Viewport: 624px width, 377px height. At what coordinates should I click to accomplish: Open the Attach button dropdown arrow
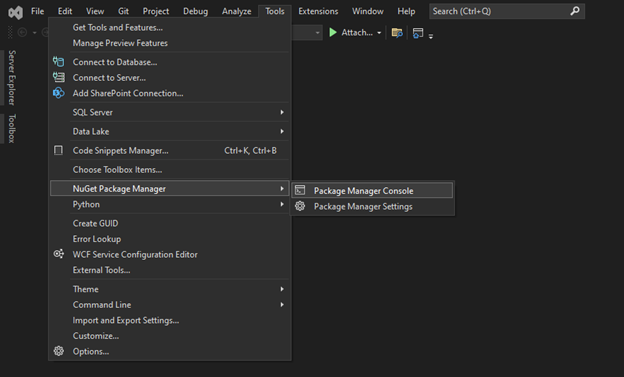379,33
